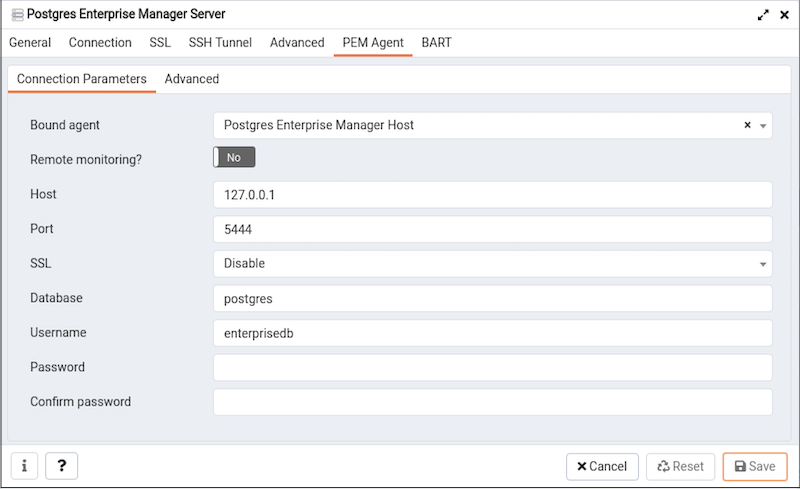Click the Username label
The image size is (800, 489).
coord(58,332)
